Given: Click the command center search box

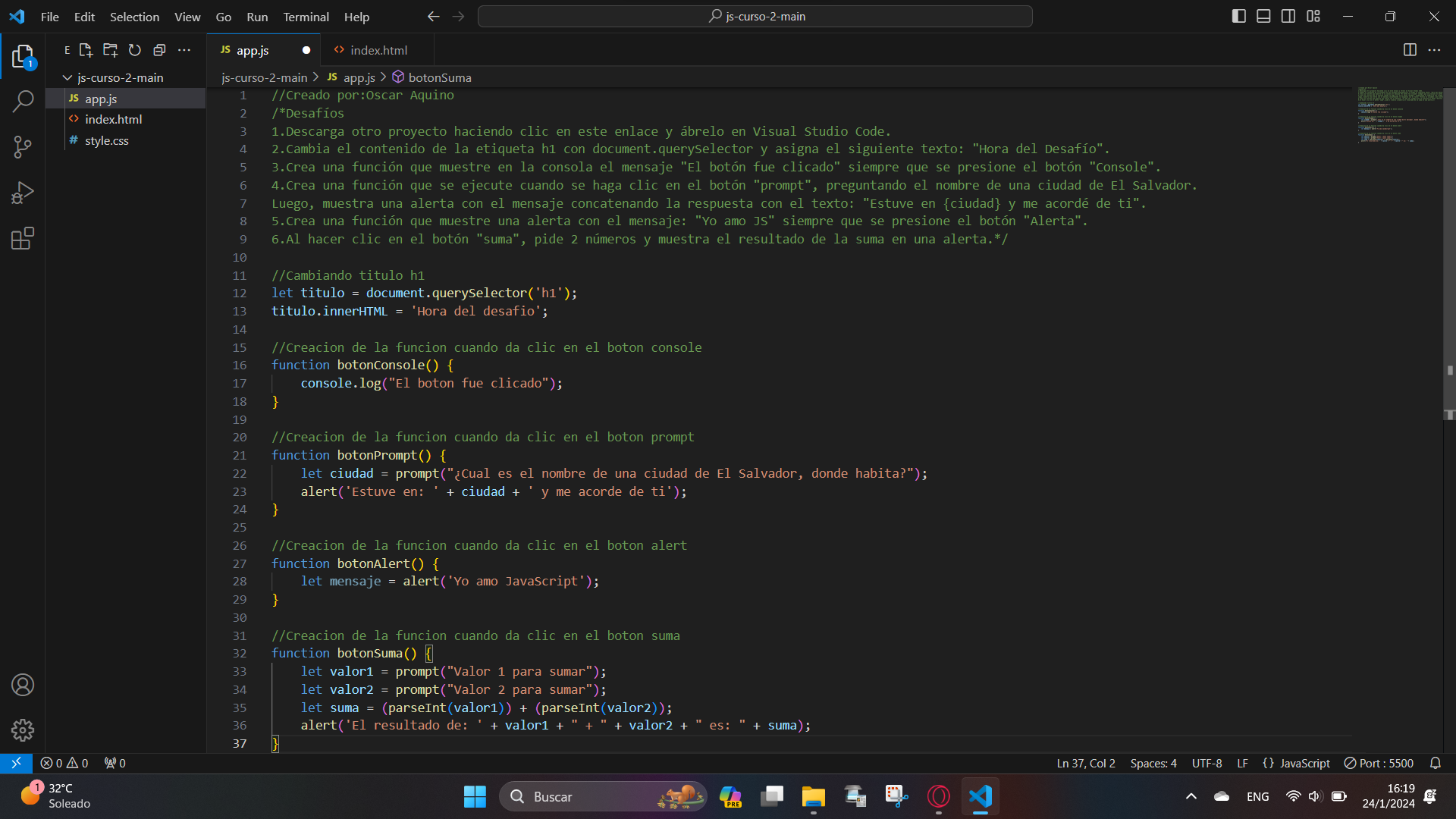Looking at the screenshot, I should pyautogui.click(x=755, y=17).
